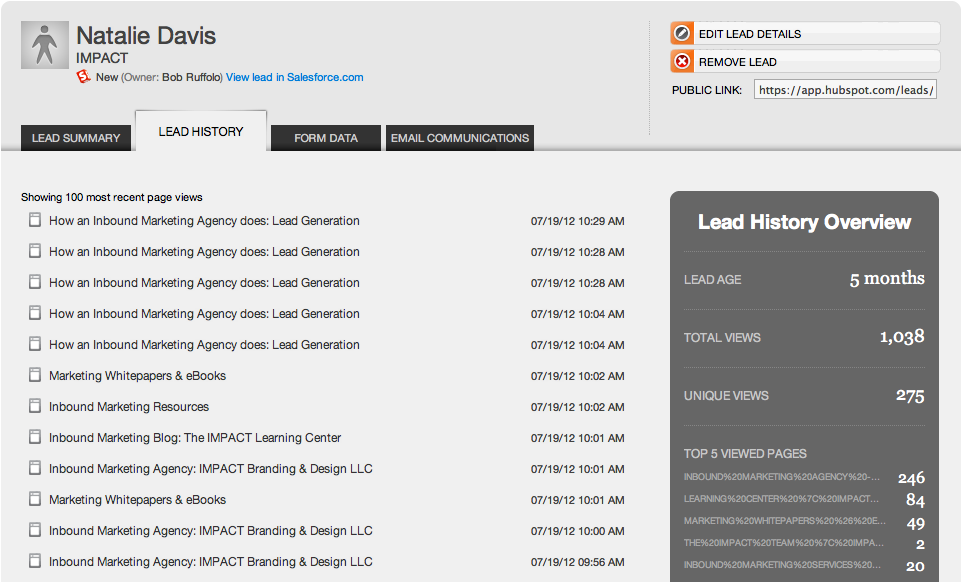Click the Lead Age value 5 months

pos(887,279)
